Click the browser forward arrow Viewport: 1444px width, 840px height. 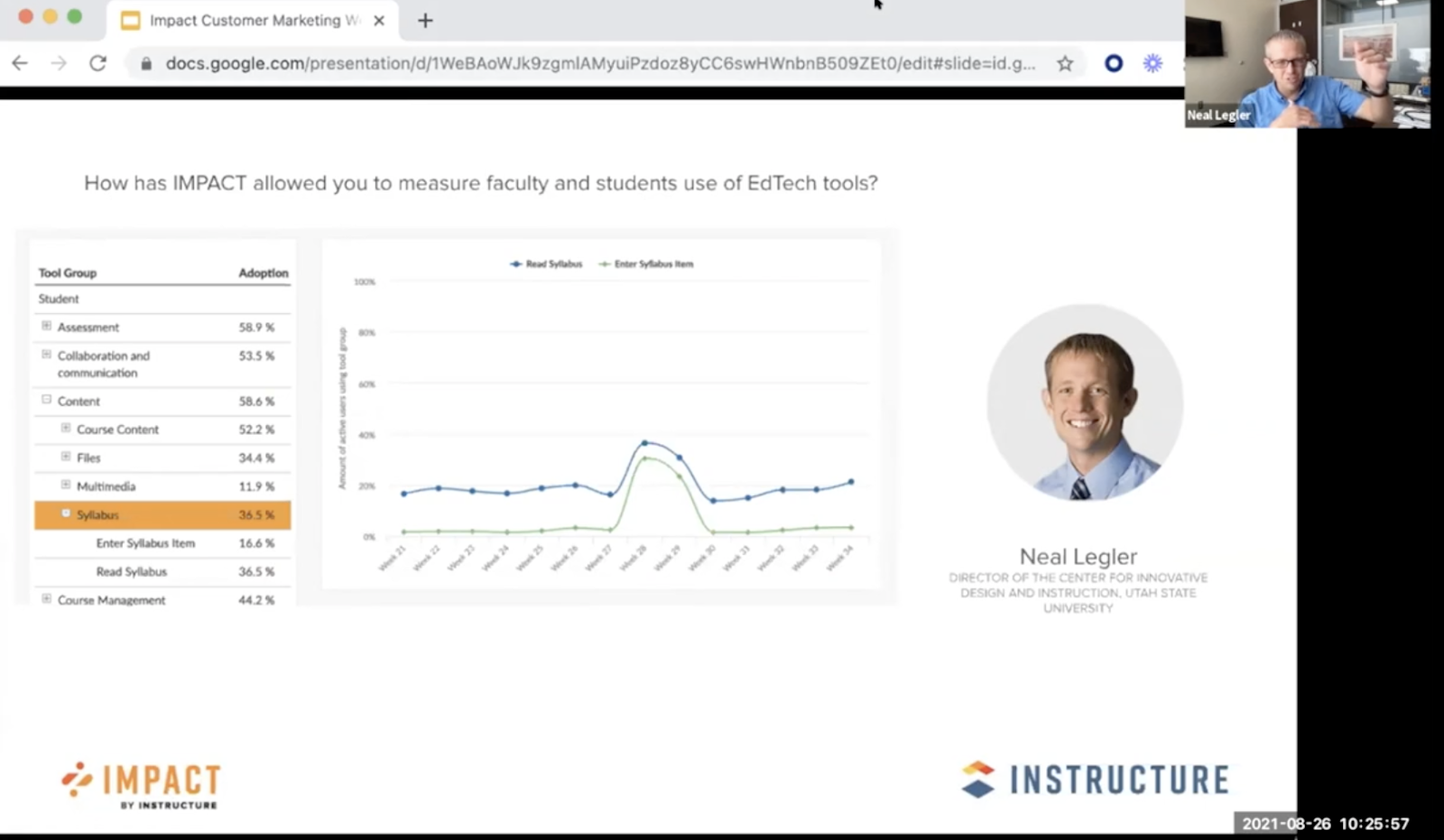pos(59,63)
